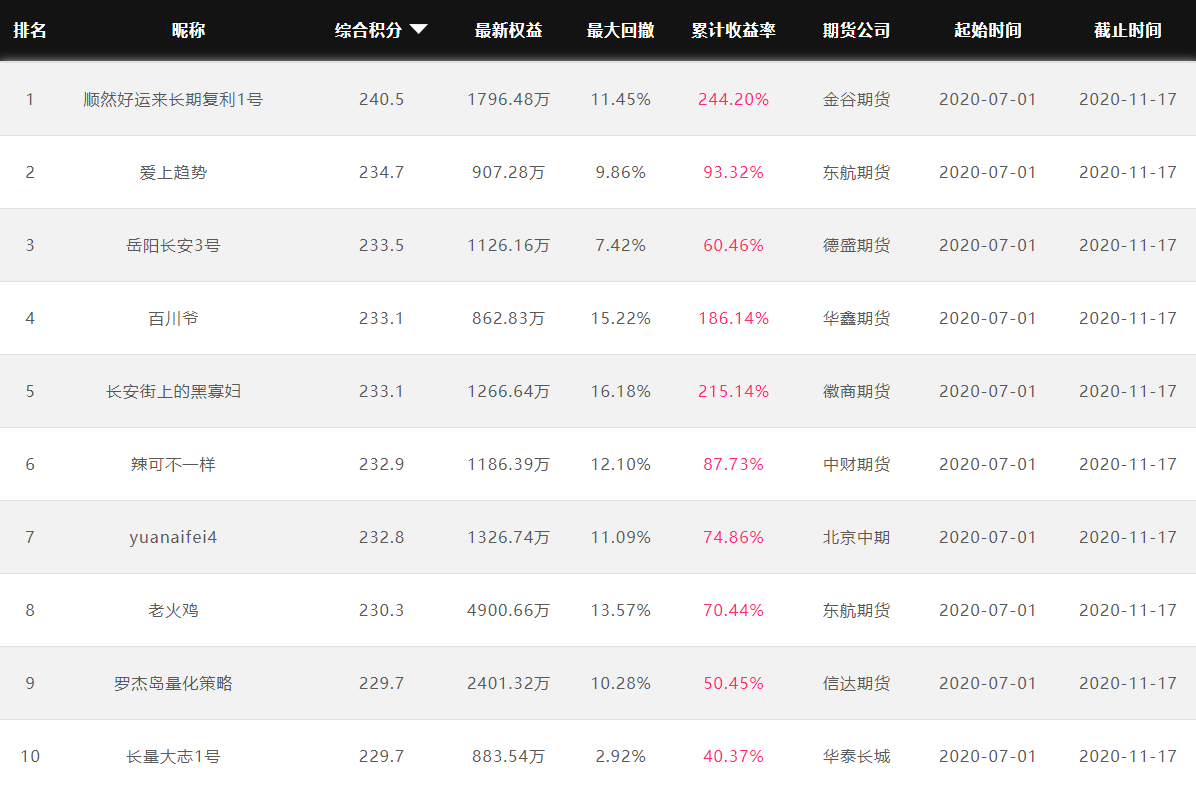
Task: Sort by 最新权益 column header
Action: pos(508,31)
